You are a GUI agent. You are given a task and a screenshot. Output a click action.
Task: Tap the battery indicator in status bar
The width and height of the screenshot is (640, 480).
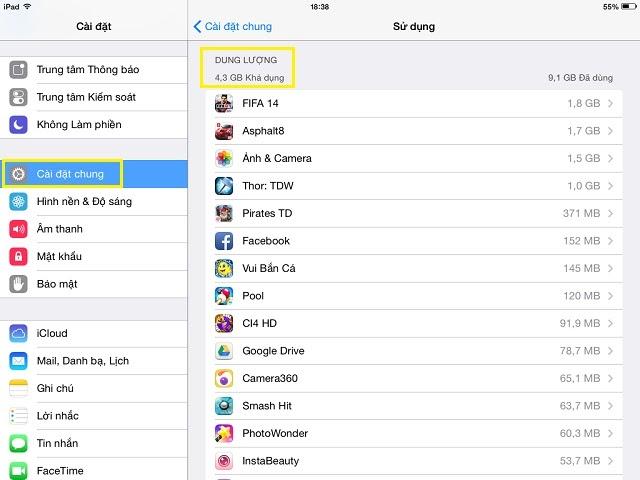tap(628, 7)
